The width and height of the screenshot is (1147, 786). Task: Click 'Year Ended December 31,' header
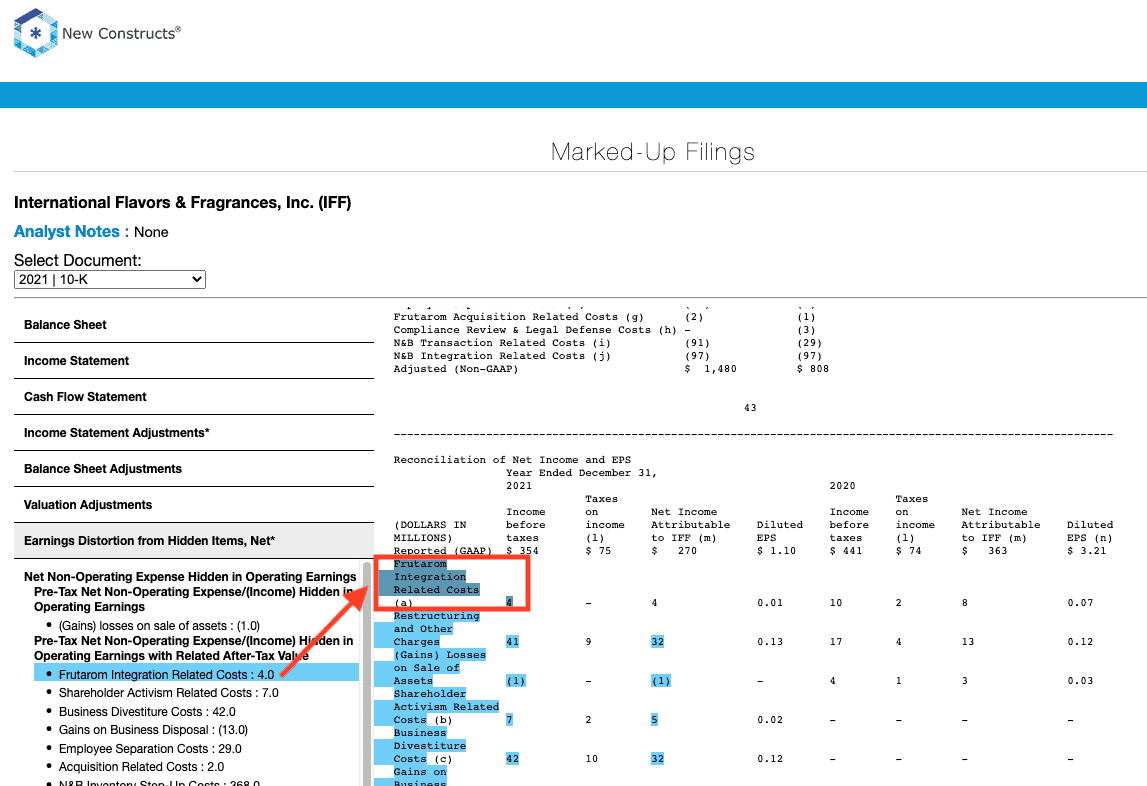tap(582, 473)
